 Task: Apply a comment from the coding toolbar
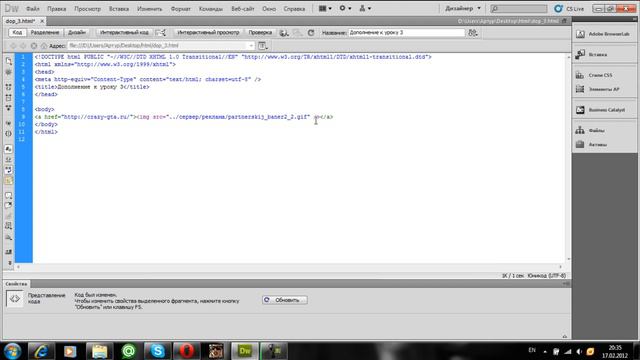tap(9, 196)
